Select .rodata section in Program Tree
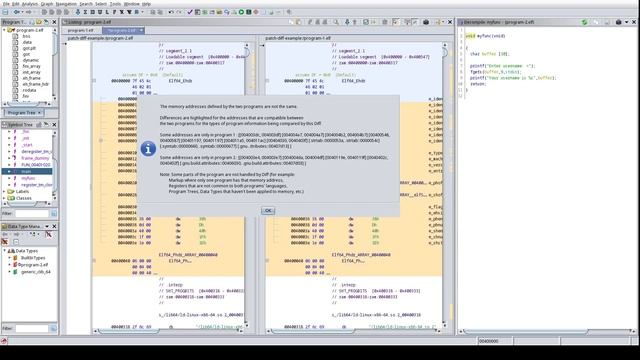 [x=29, y=90]
